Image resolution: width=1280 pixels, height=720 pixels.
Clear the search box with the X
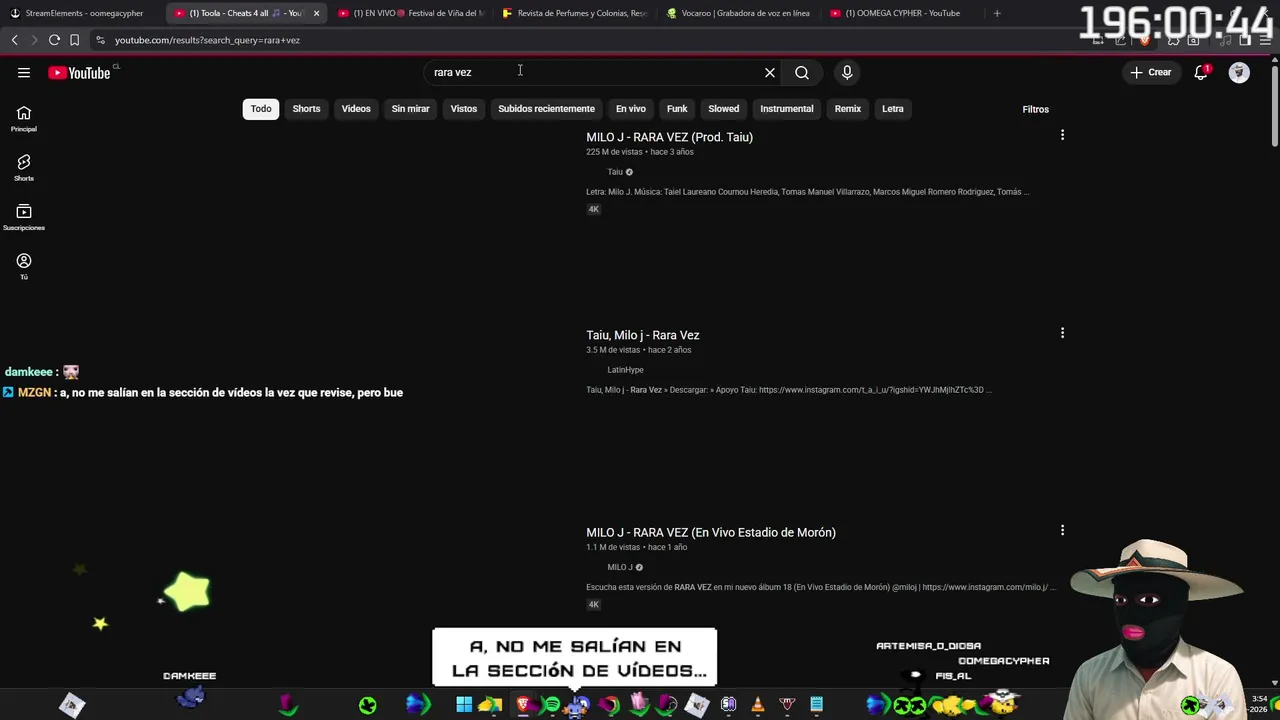click(770, 72)
